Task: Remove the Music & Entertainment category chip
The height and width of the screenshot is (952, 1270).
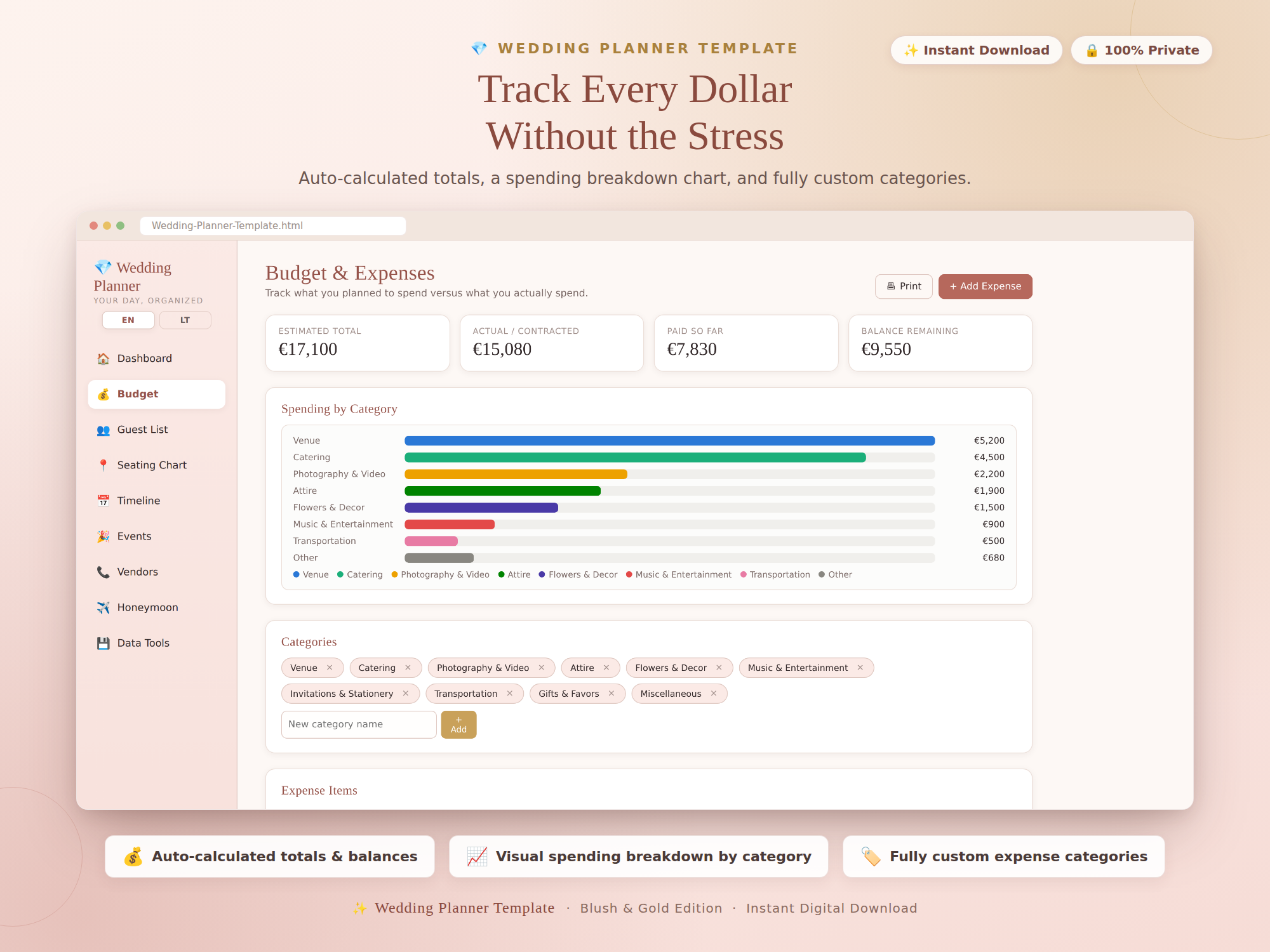Action: pos(860,668)
